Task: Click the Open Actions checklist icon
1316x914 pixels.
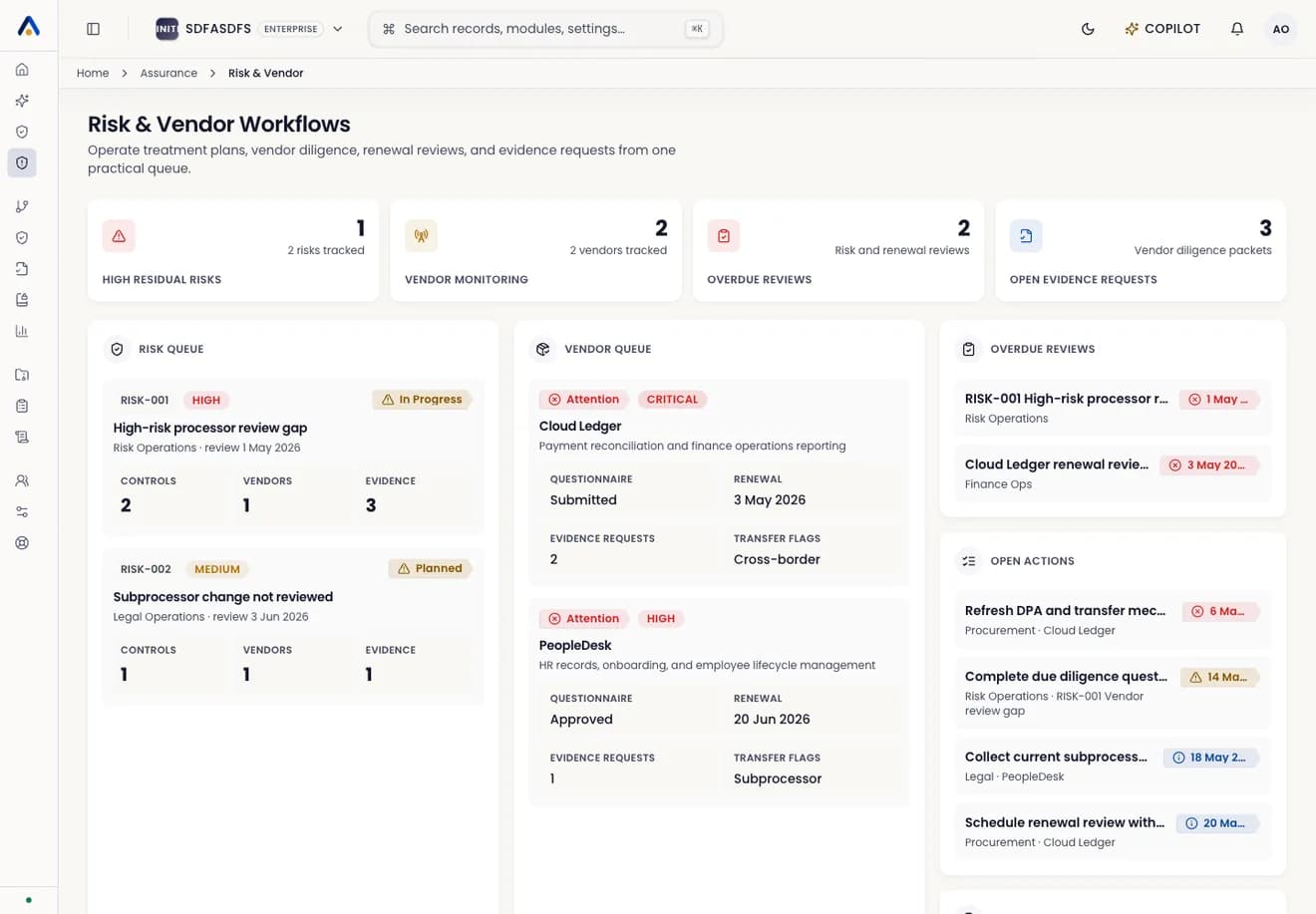Action: (x=968, y=561)
